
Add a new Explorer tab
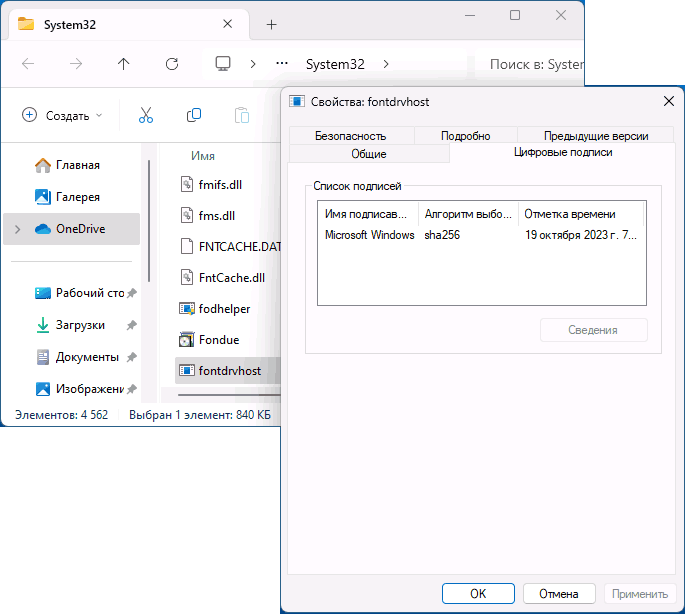pyautogui.click(x=271, y=24)
